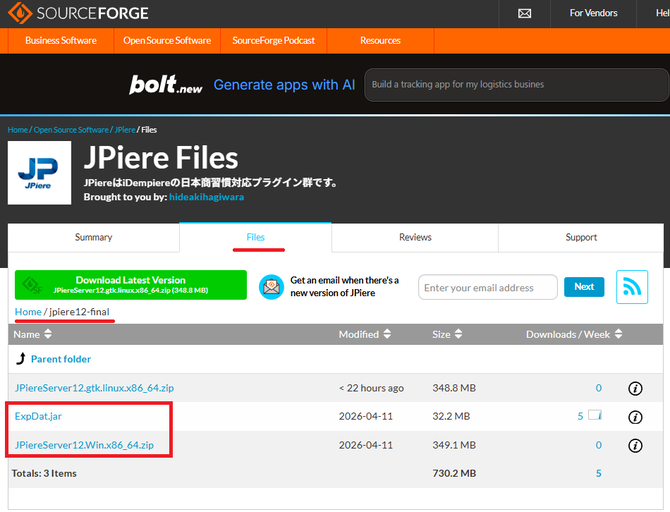
Task: Click the bolt.new logo in ad
Action: click(166, 84)
